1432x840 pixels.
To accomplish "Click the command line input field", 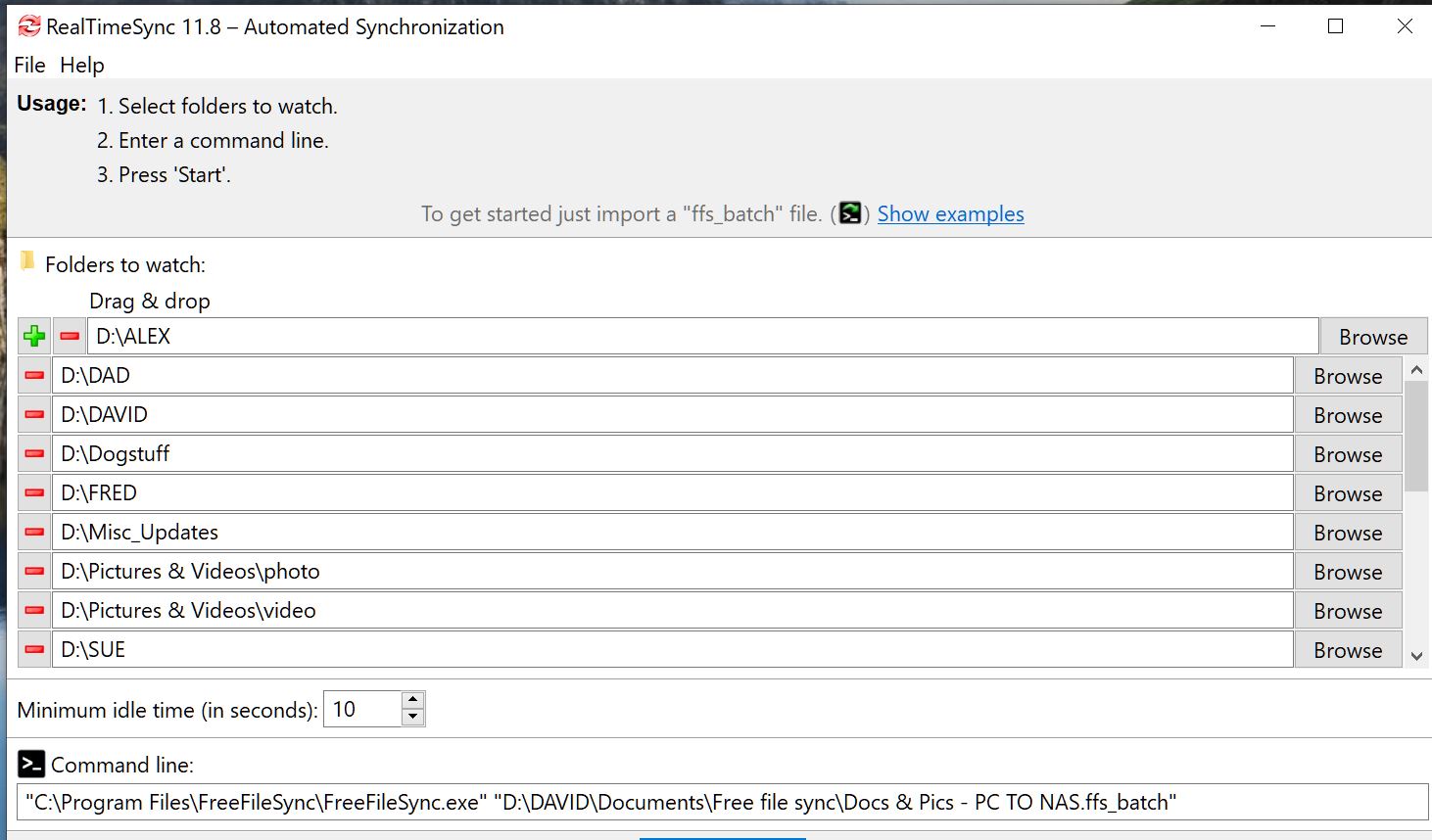I will click(x=723, y=802).
